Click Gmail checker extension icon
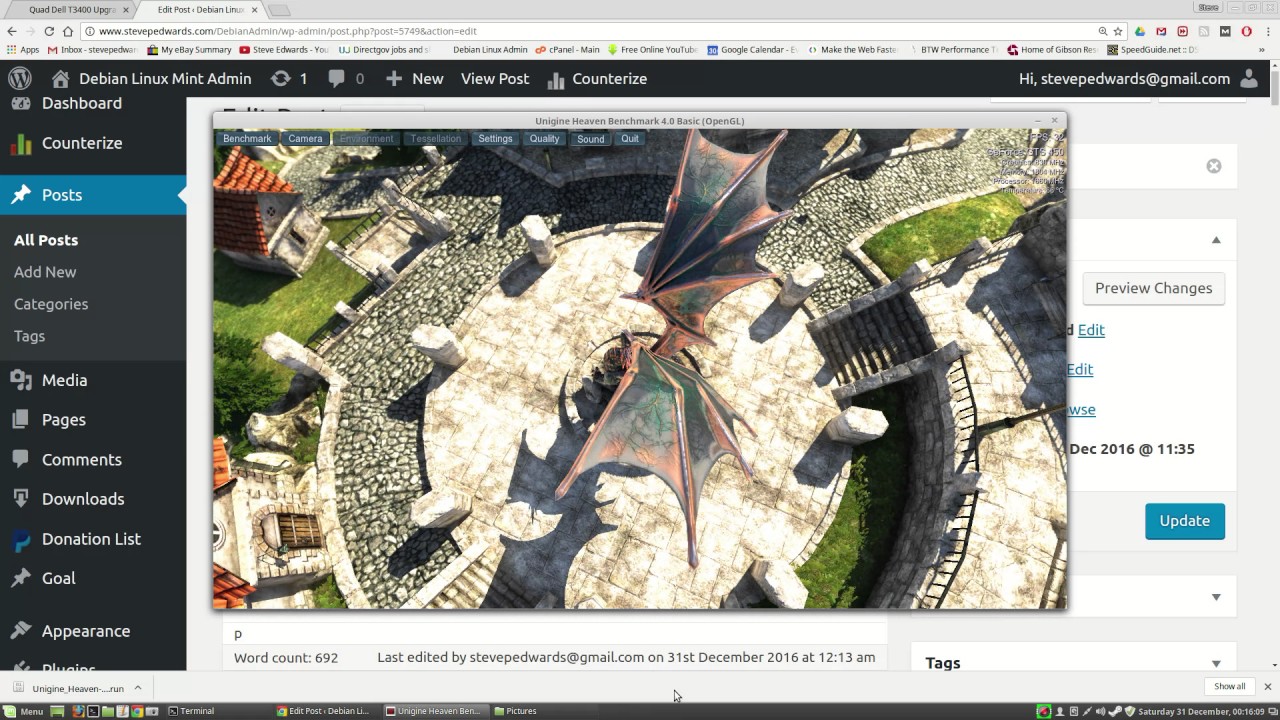This screenshot has width=1280, height=720. coord(1161,31)
